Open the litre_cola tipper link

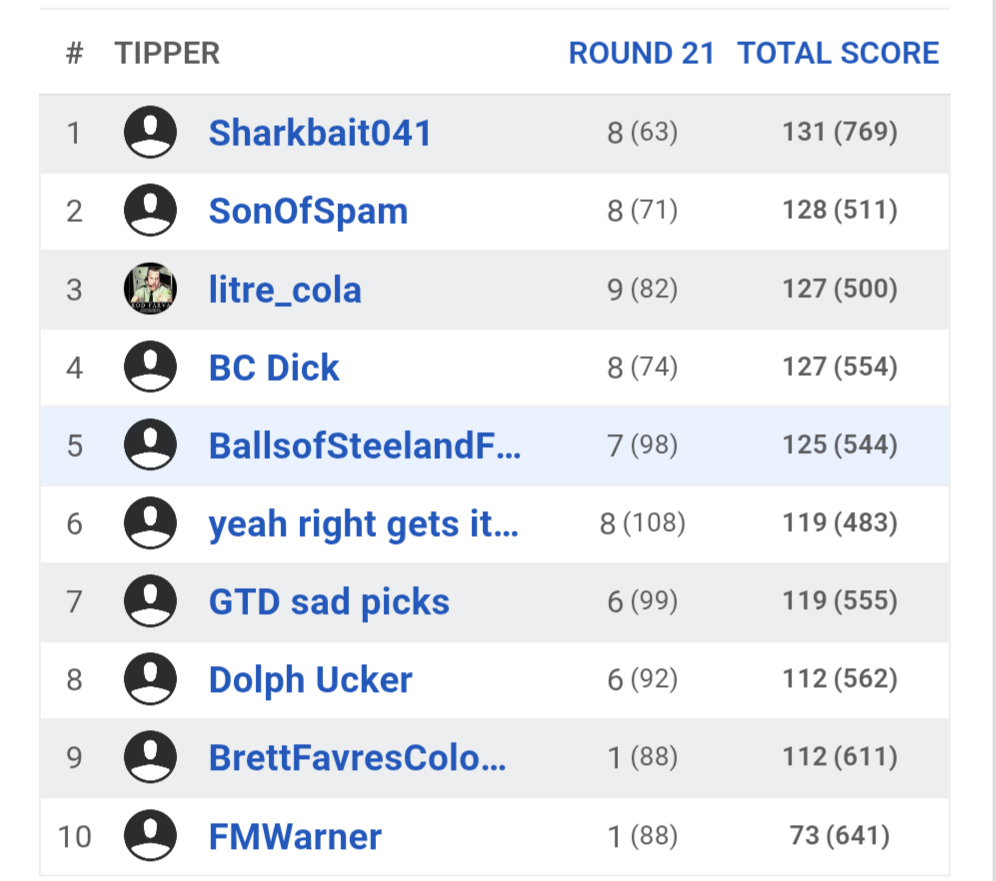tap(285, 290)
